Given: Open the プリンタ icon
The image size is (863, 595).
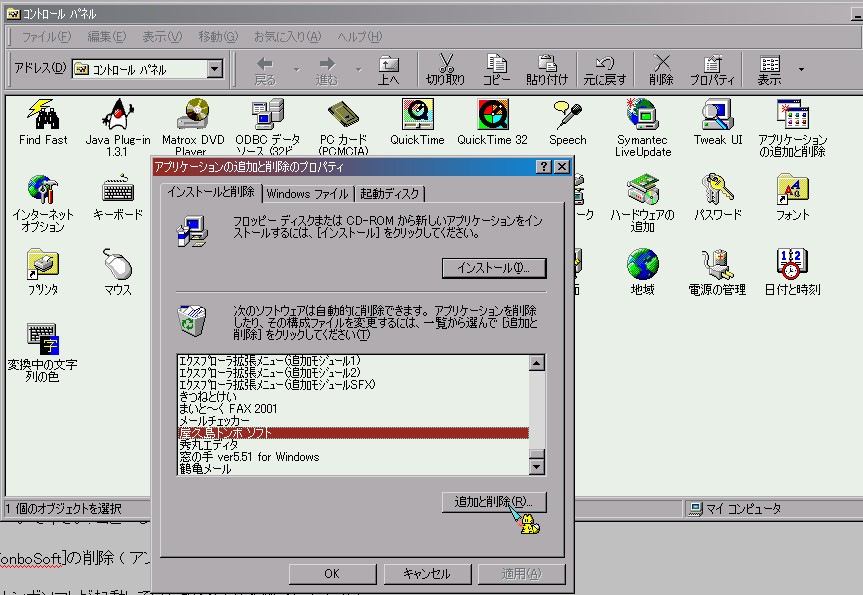Looking at the screenshot, I should (43, 272).
